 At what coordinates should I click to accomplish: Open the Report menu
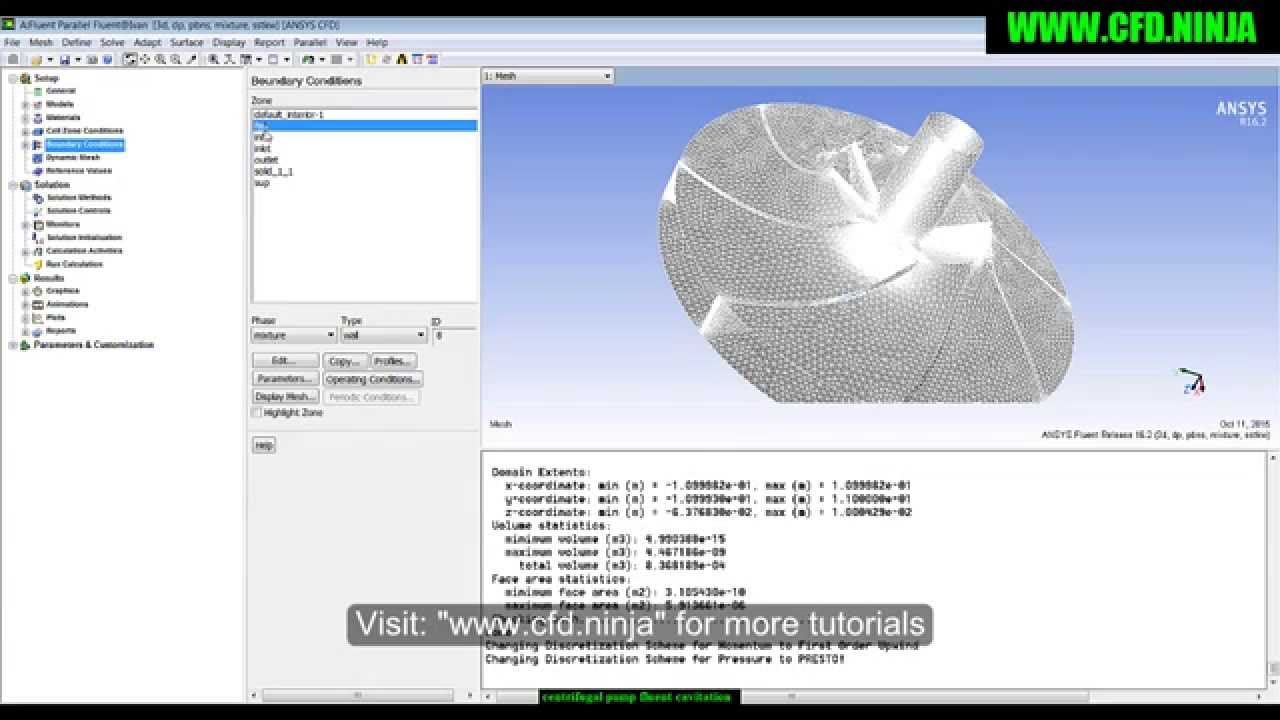tap(269, 43)
